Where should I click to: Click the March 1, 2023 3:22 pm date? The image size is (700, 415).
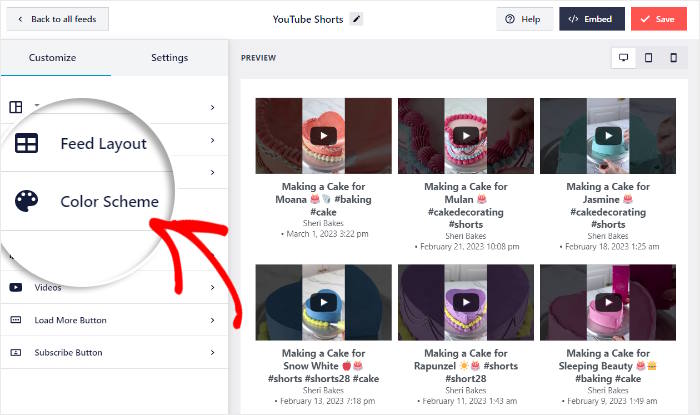[327, 234]
